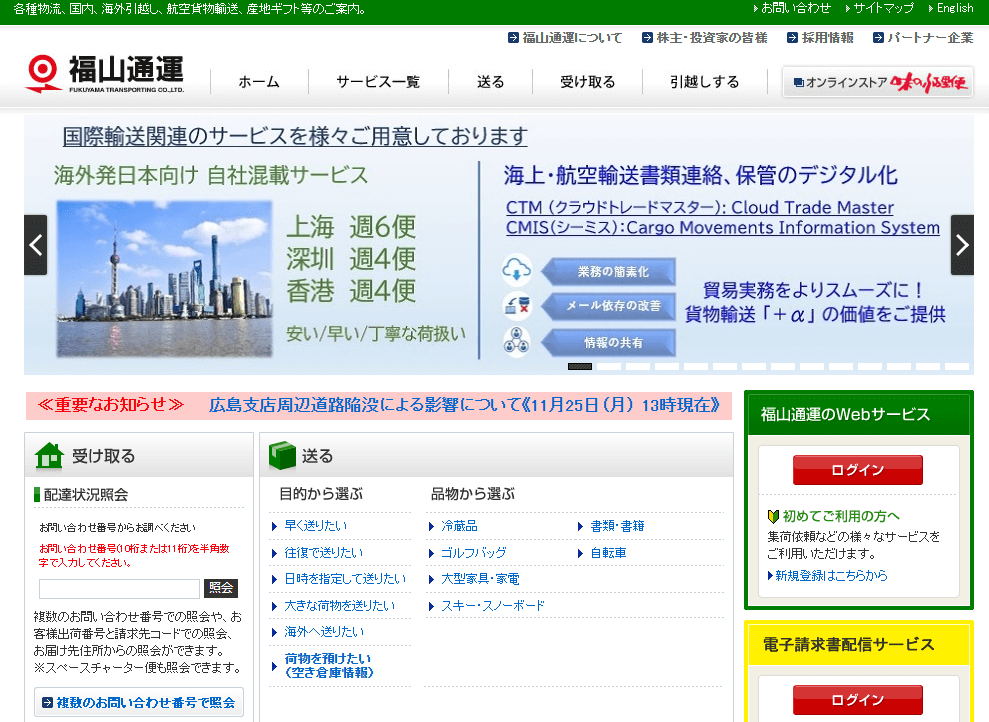Click the beginner mark icon beside 初めてご利用の方へ
This screenshot has width=989, height=722.
click(x=773, y=516)
